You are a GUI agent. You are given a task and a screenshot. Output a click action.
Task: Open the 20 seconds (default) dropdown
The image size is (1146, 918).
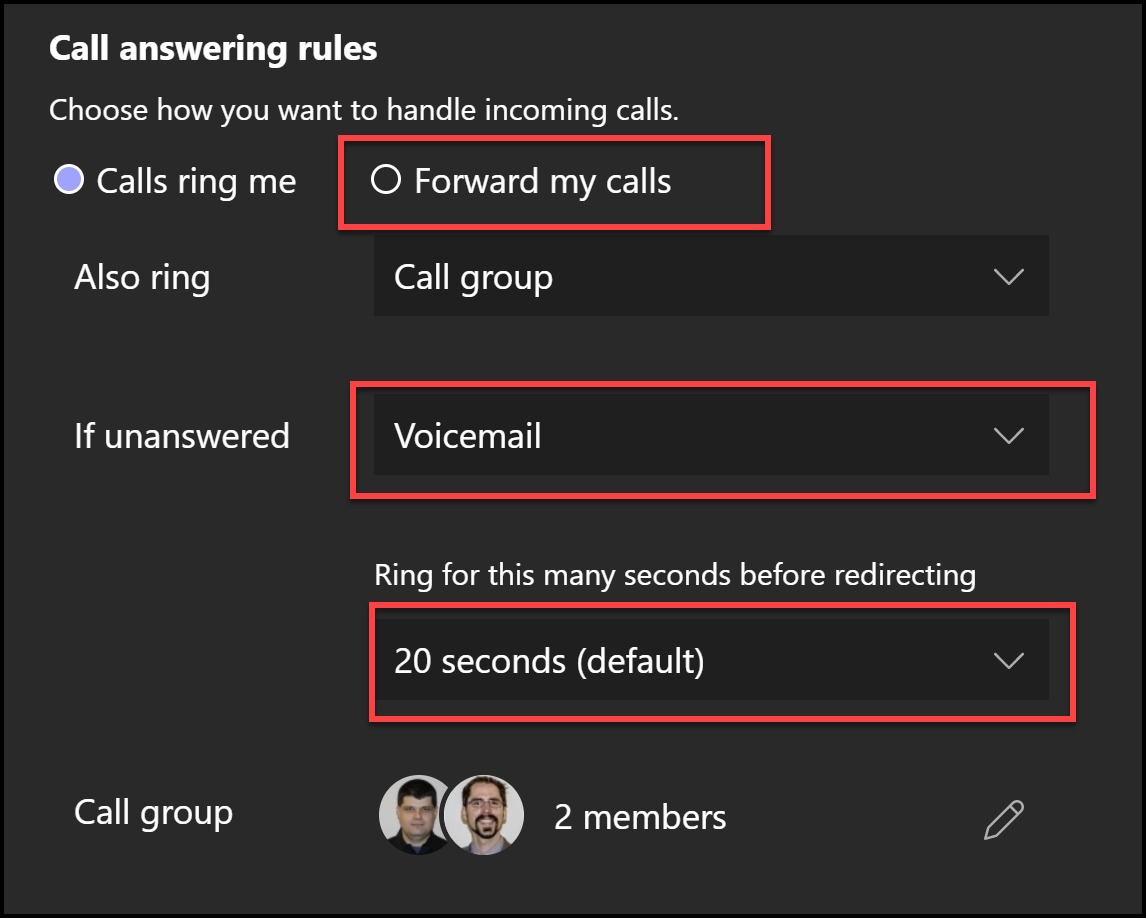click(x=711, y=660)
